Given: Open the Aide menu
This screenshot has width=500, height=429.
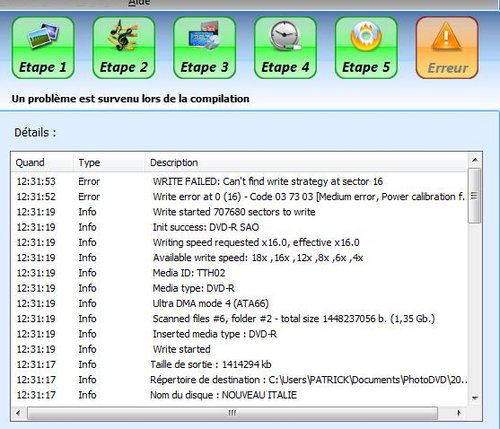Looking at the screenshot, I should 139,3.
